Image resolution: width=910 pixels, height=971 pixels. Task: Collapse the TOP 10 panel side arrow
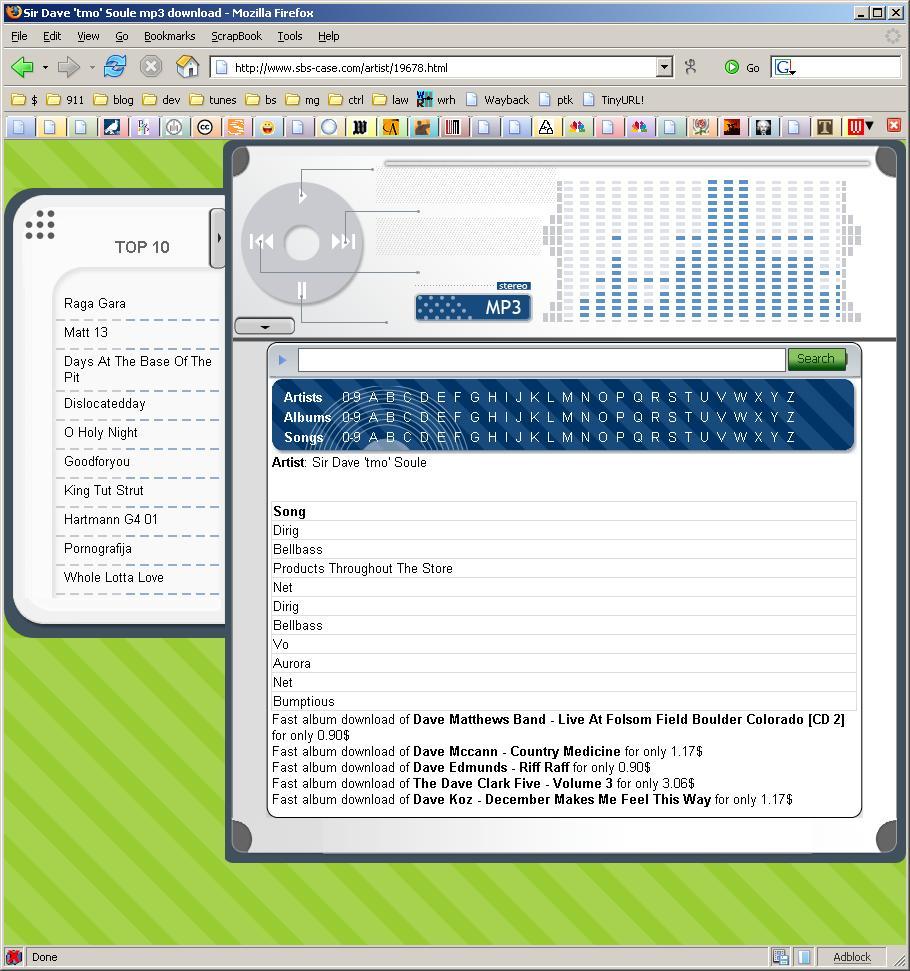(217, 238)
